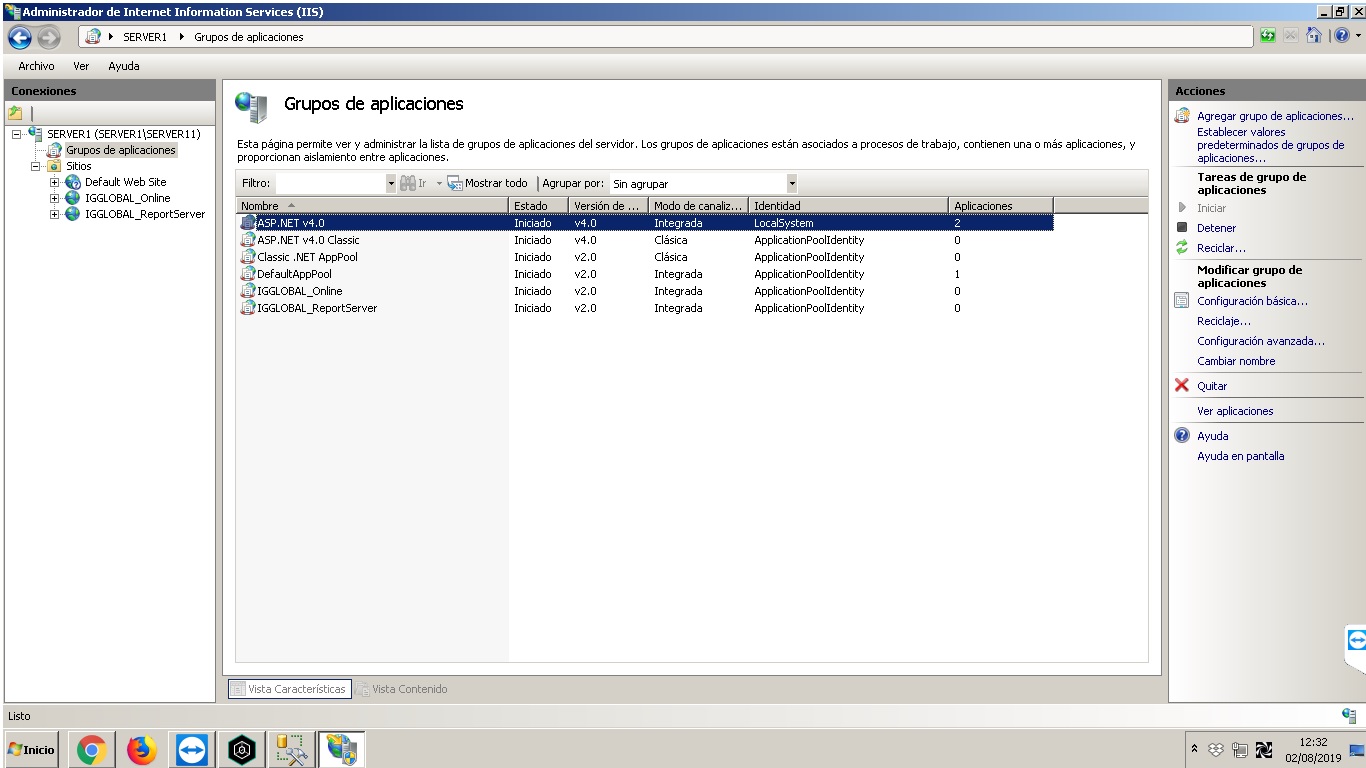Click the Detener action link
Viewport: 1366px width, 768px height.
point(1216,228)
